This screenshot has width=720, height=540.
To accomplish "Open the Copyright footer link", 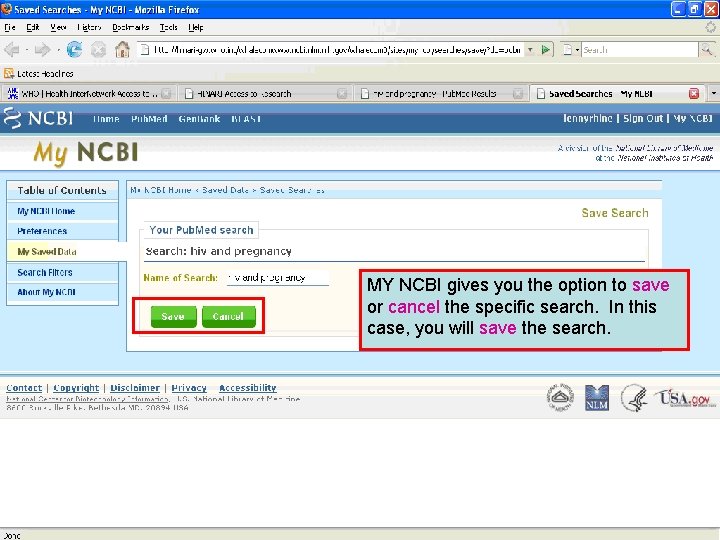I will (76, 388).
